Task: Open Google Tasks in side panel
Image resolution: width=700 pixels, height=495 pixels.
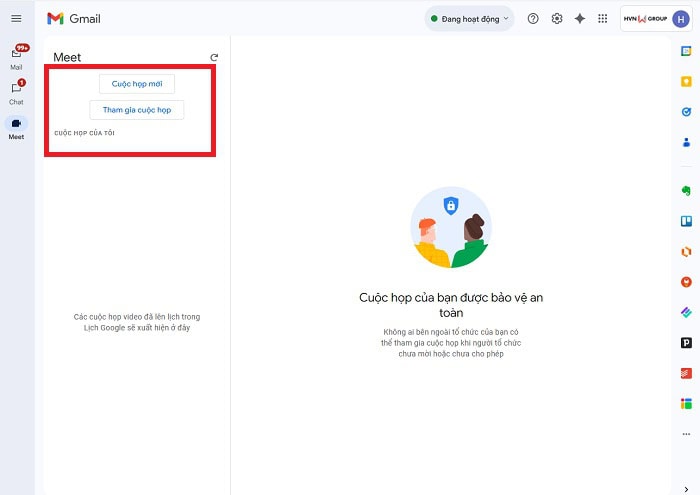Action: (686, 112)
